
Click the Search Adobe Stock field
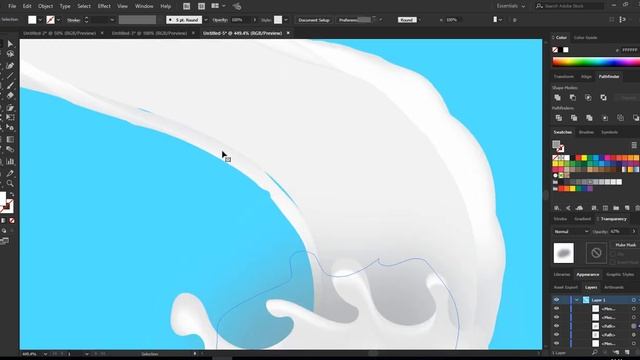click(x=569, y=6)
